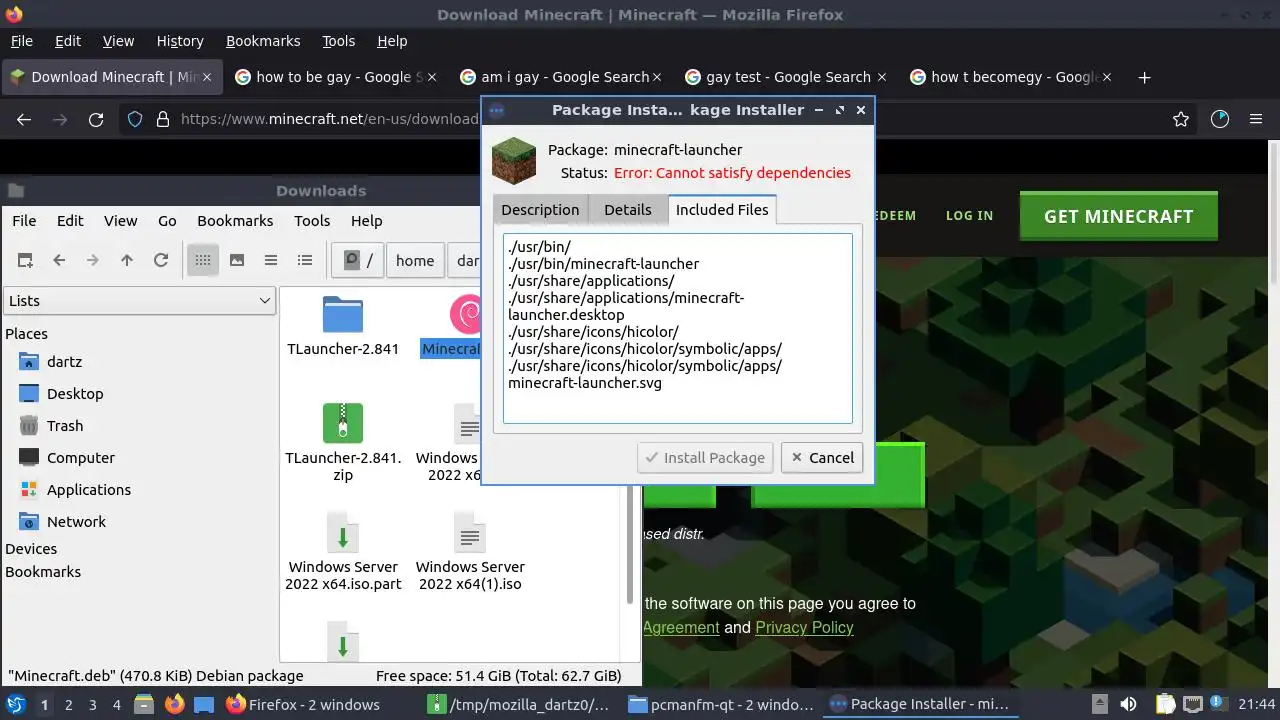Open Firefox Bookmarks menu
The image size is (1280, 720).
[263, 41]
